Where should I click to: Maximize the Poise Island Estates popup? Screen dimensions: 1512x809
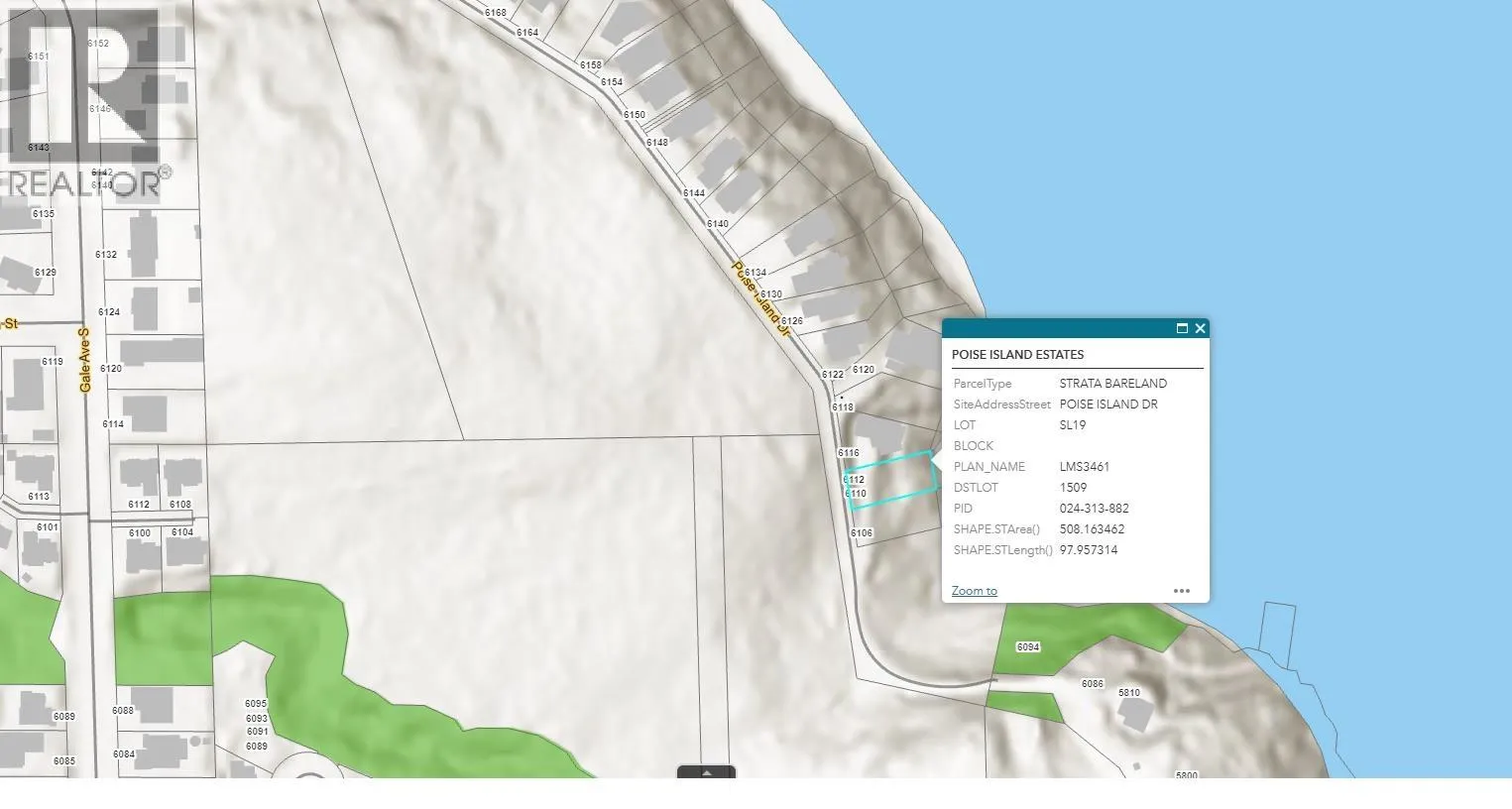(x=1182, y=329)
